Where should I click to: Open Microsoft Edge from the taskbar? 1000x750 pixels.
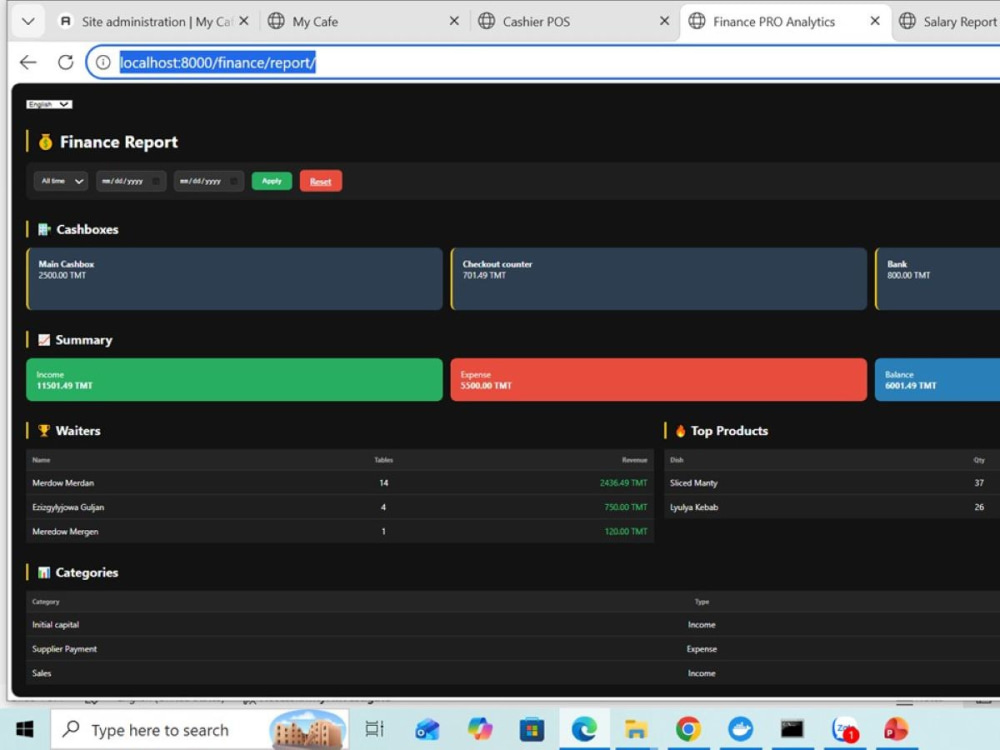click(x=584, y=729)
